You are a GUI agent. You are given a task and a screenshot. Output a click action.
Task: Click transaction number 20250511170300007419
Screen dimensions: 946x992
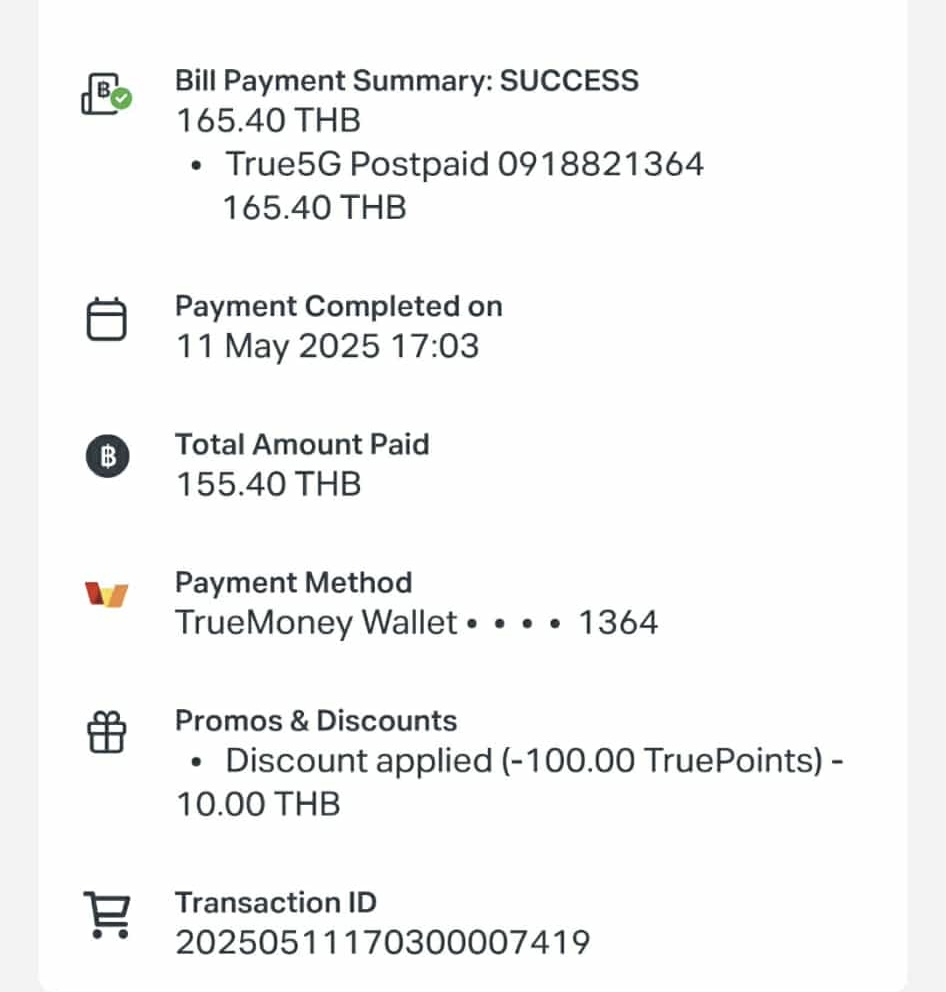click(x=383, y=943)
